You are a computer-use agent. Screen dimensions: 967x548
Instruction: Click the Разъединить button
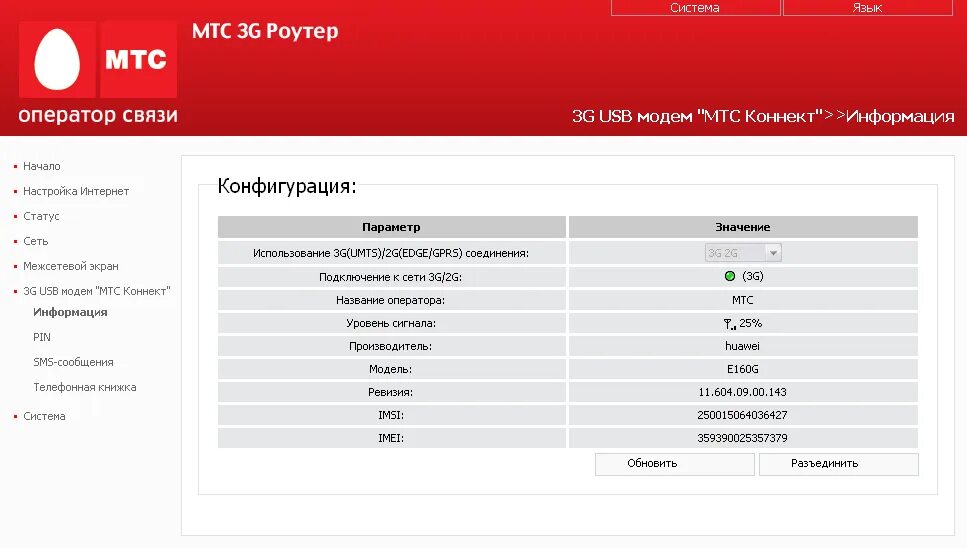(838, 464)
